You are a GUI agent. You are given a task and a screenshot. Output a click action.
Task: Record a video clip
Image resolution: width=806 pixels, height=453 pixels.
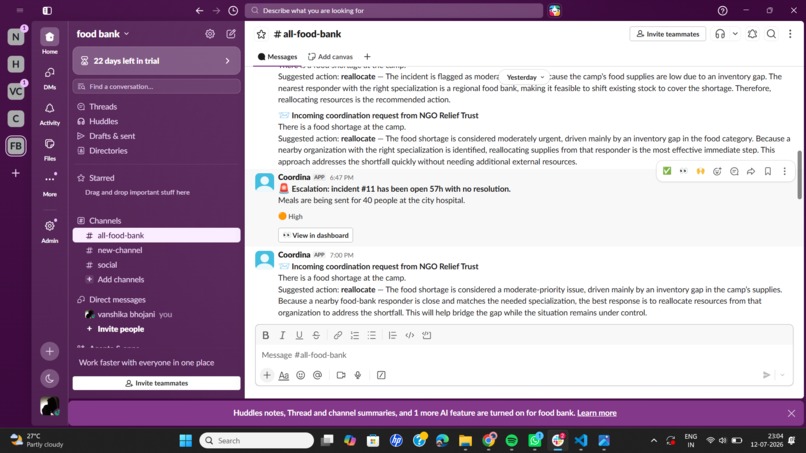pos(341,375)
